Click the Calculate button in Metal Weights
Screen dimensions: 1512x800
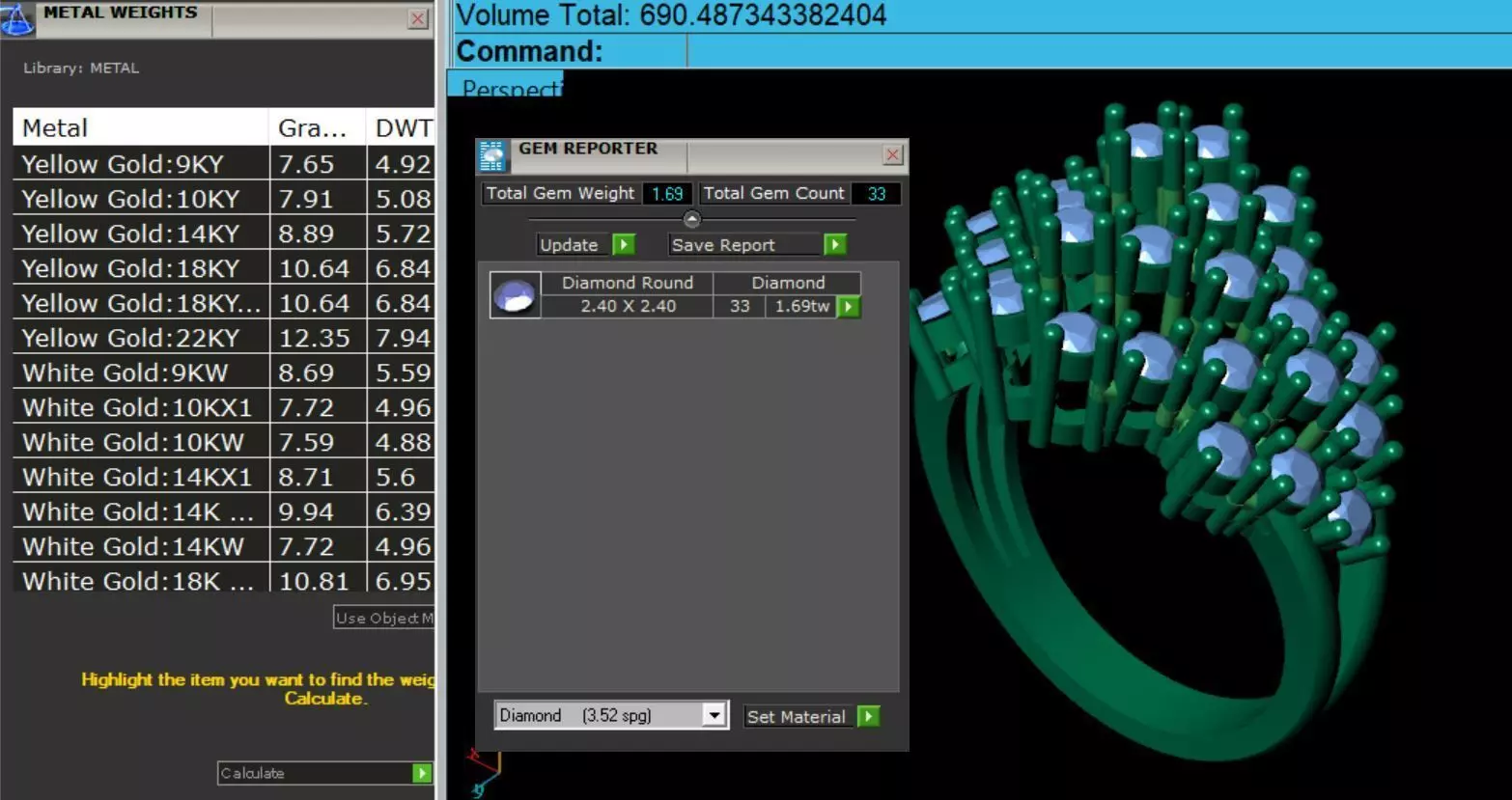click(x=324, y=773)
